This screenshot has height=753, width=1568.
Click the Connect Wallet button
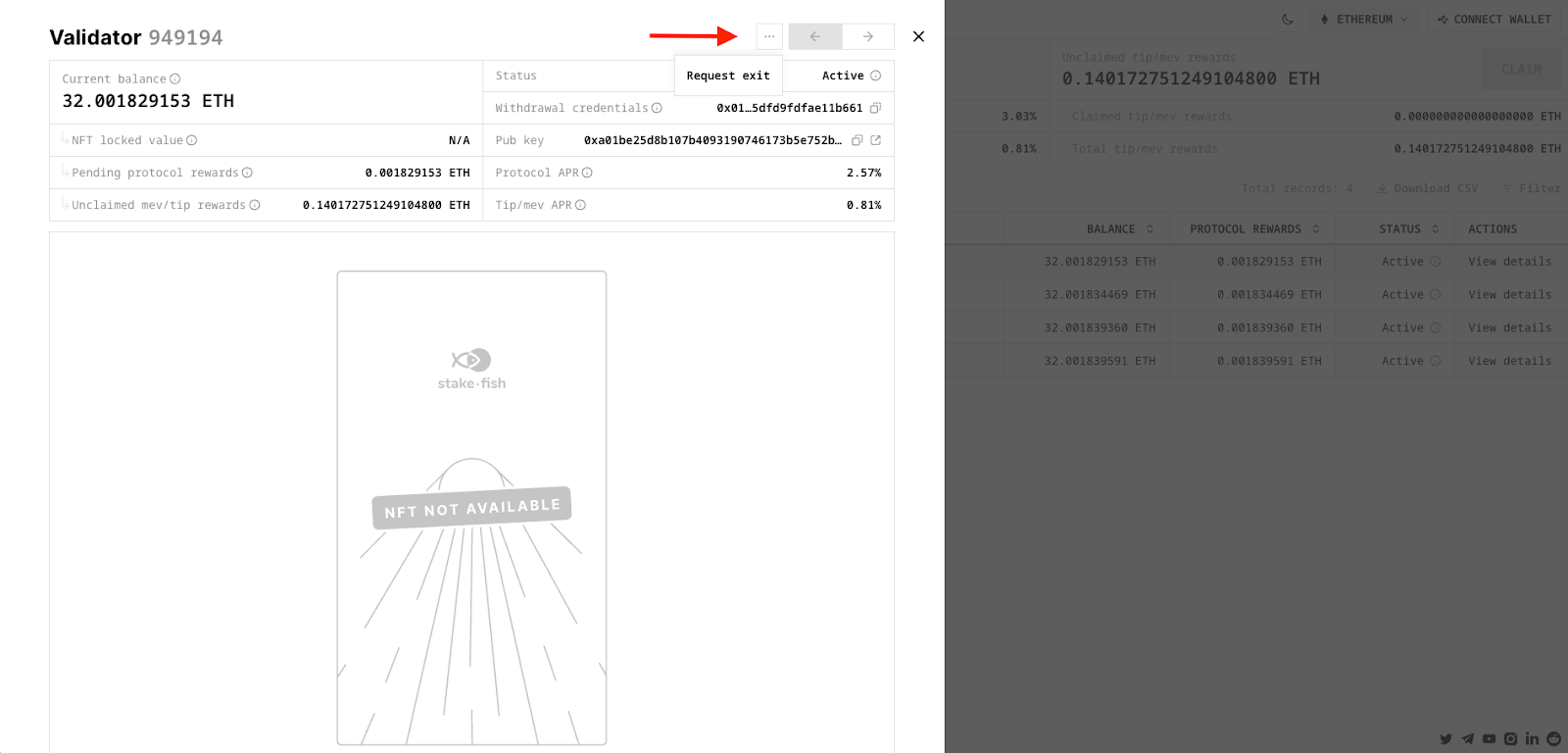[x=1494, y=20]
